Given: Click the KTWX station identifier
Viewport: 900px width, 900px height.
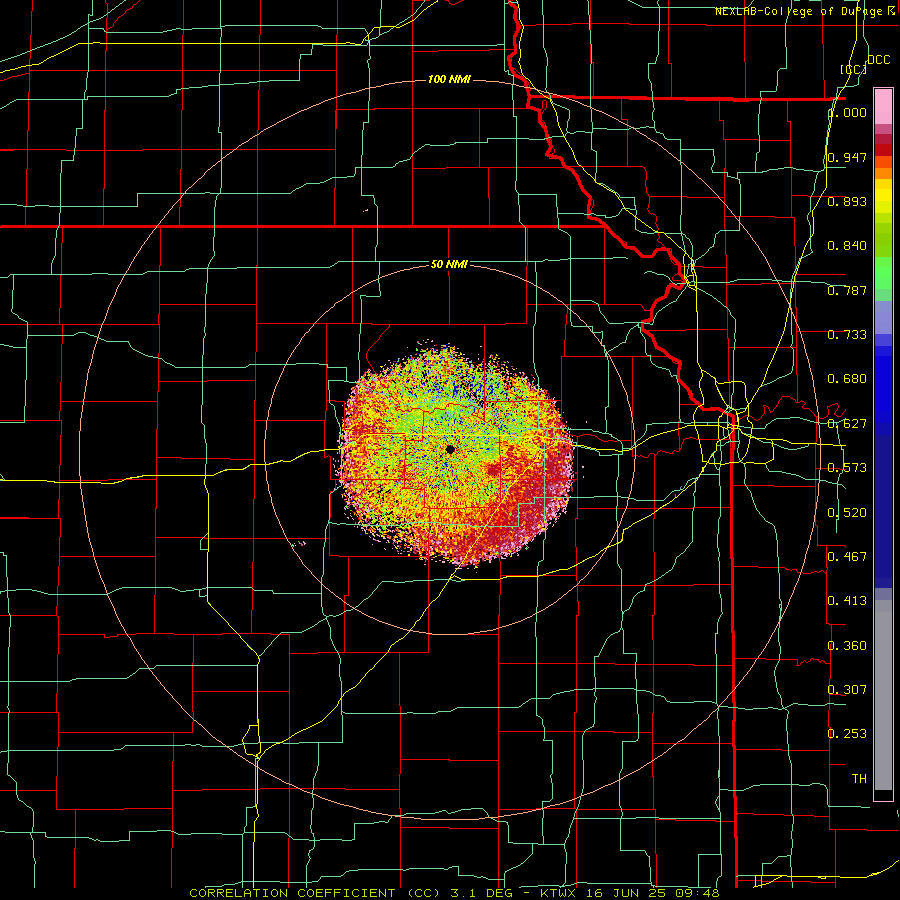Looking at the screenshot, I should click(x=560, y=893).
